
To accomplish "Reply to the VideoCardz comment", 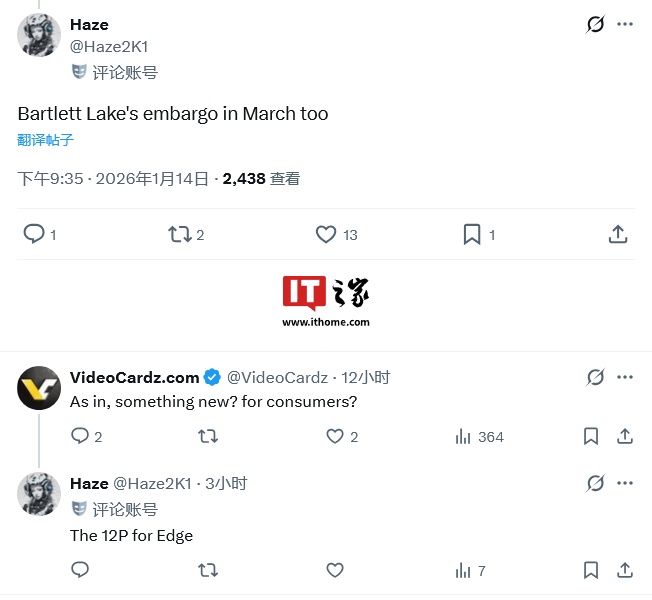I will point(81,436).
